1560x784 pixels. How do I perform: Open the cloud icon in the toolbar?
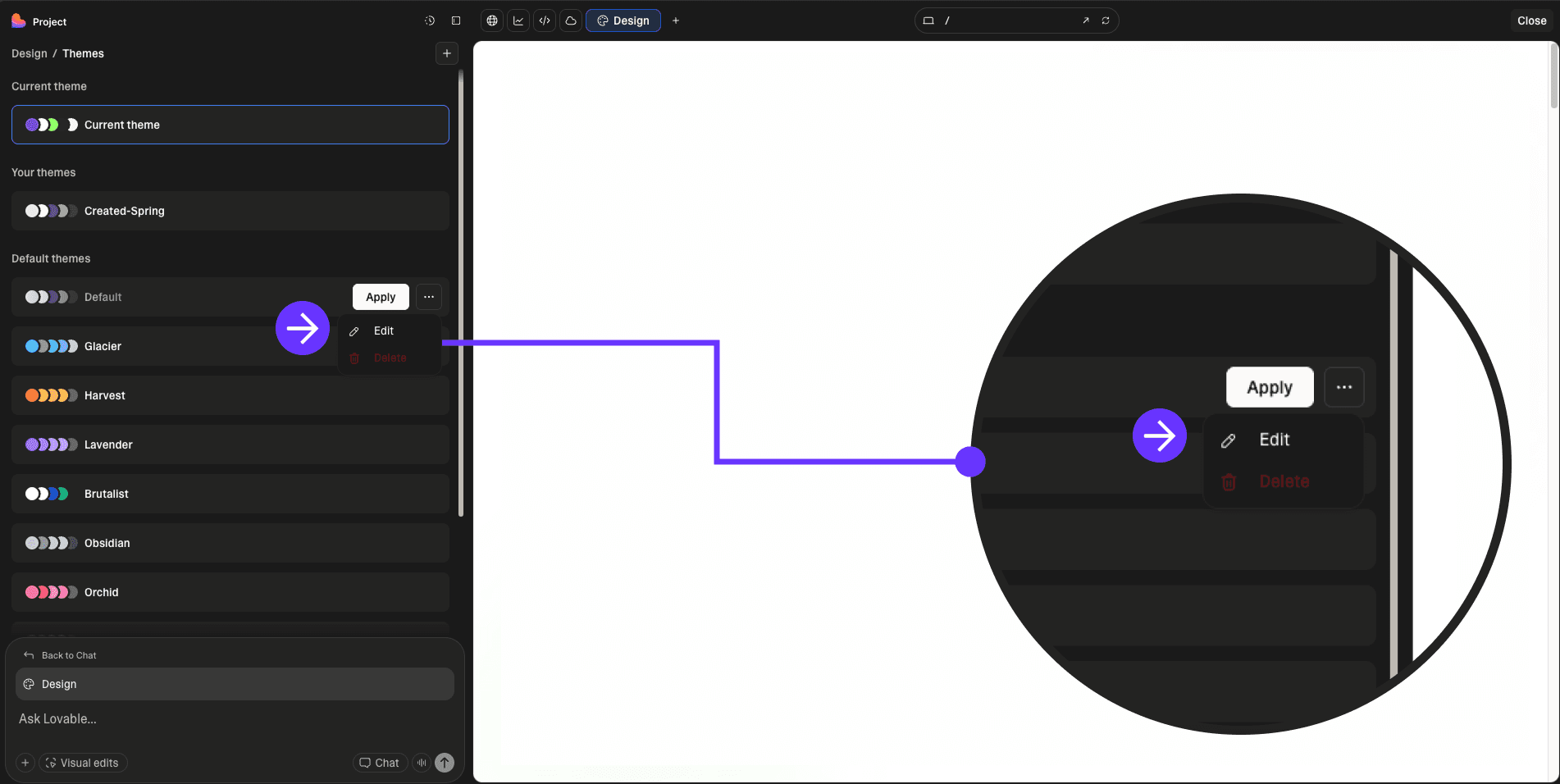pos(571,21)
